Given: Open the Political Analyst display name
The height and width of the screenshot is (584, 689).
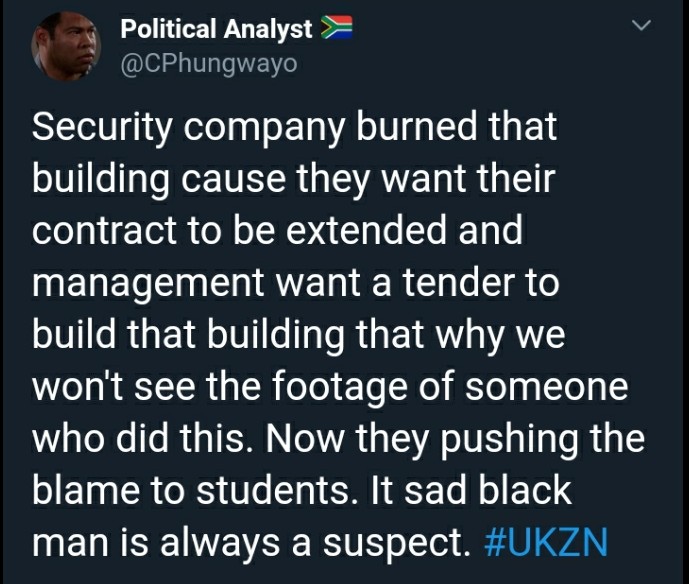Looking at the screenshot, I should pos(216,29).
